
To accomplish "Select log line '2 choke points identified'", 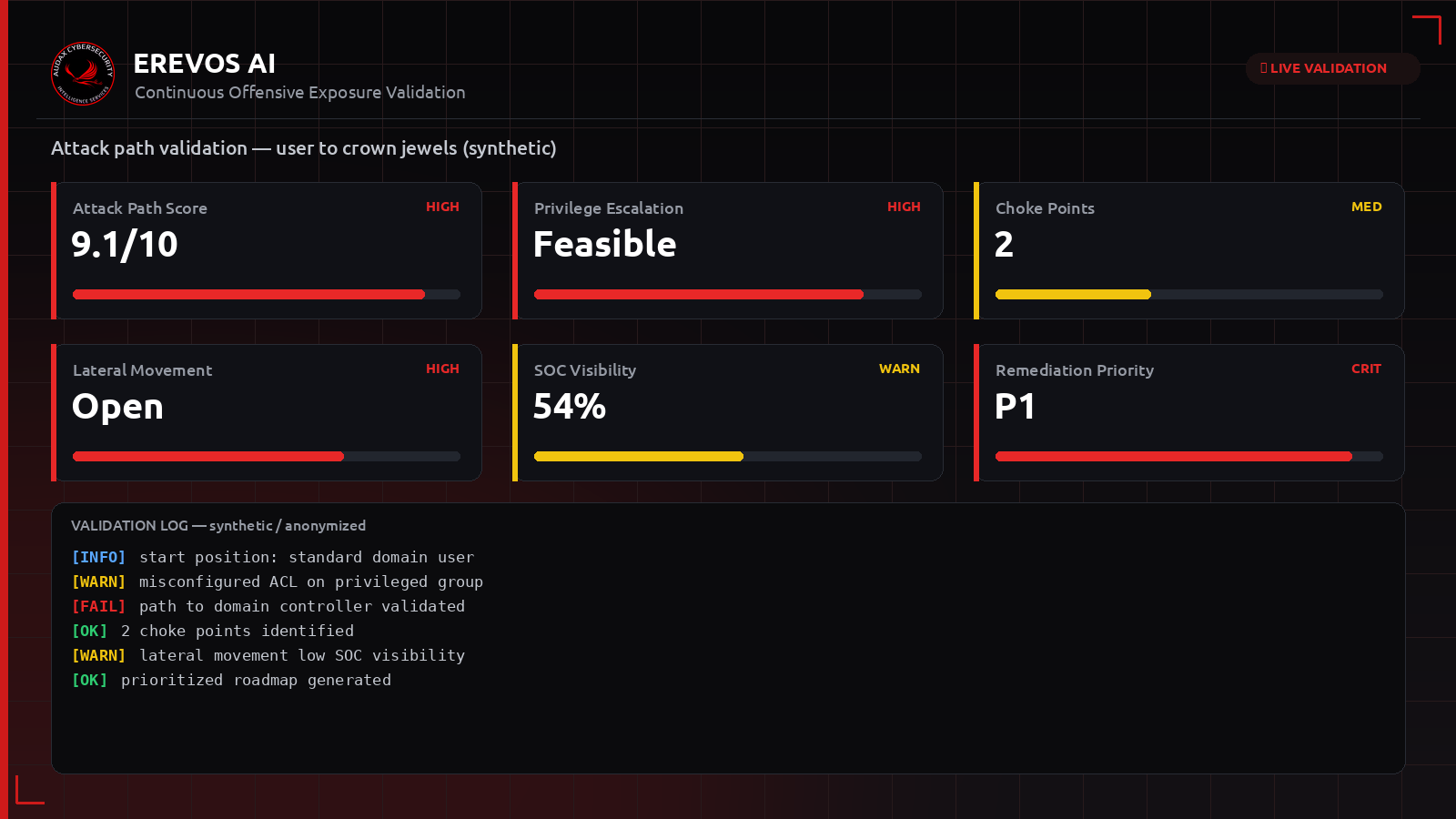I will point(238,631).
